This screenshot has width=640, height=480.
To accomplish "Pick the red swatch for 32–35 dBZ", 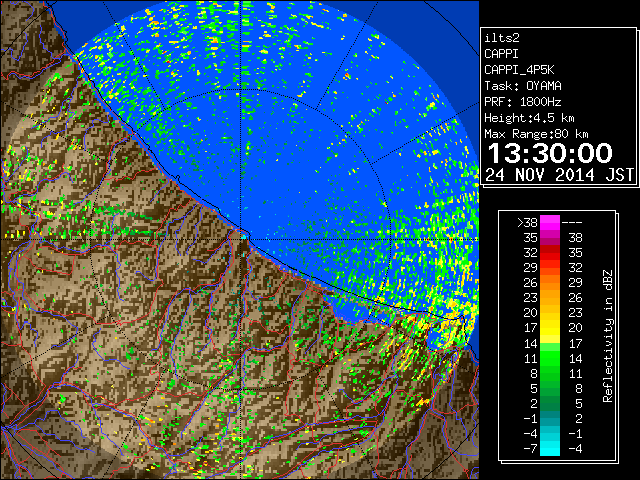I will click(x=550, y=253).
